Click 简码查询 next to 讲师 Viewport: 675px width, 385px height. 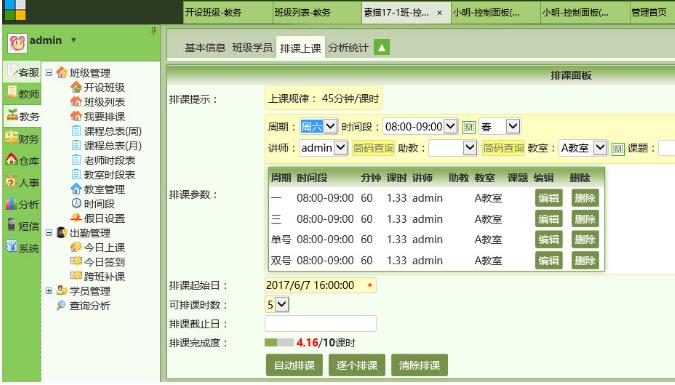pos(373,148)
